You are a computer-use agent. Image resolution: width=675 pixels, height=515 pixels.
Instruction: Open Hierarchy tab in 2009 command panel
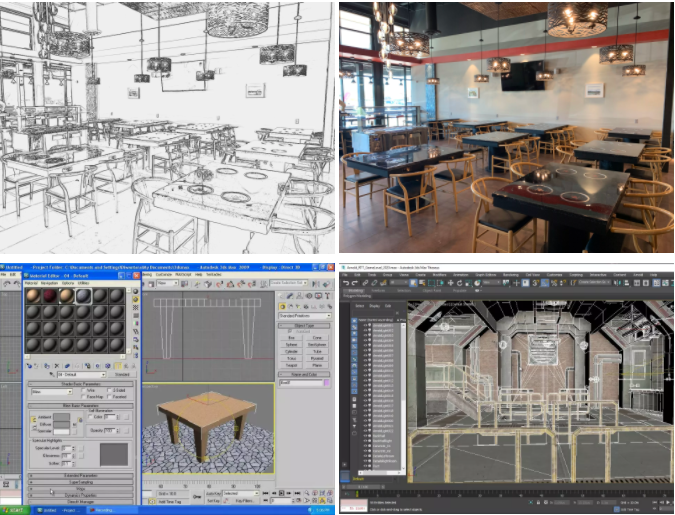pos(300,296)
